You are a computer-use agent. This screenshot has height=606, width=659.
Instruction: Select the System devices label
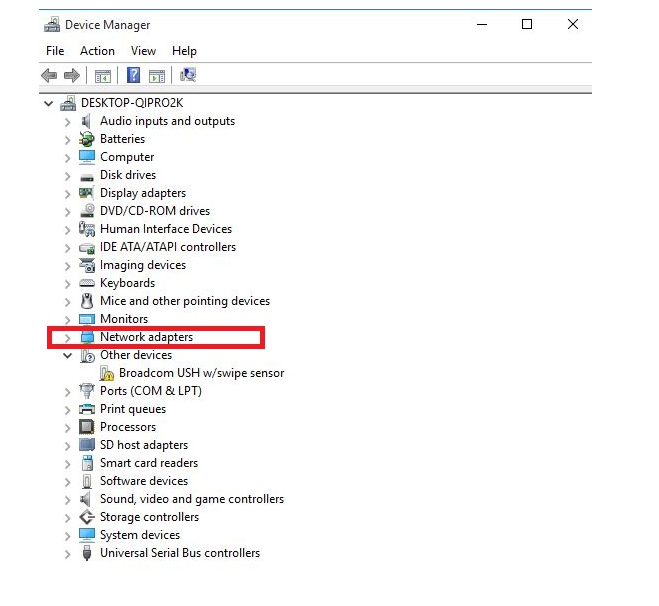point(140,535)
